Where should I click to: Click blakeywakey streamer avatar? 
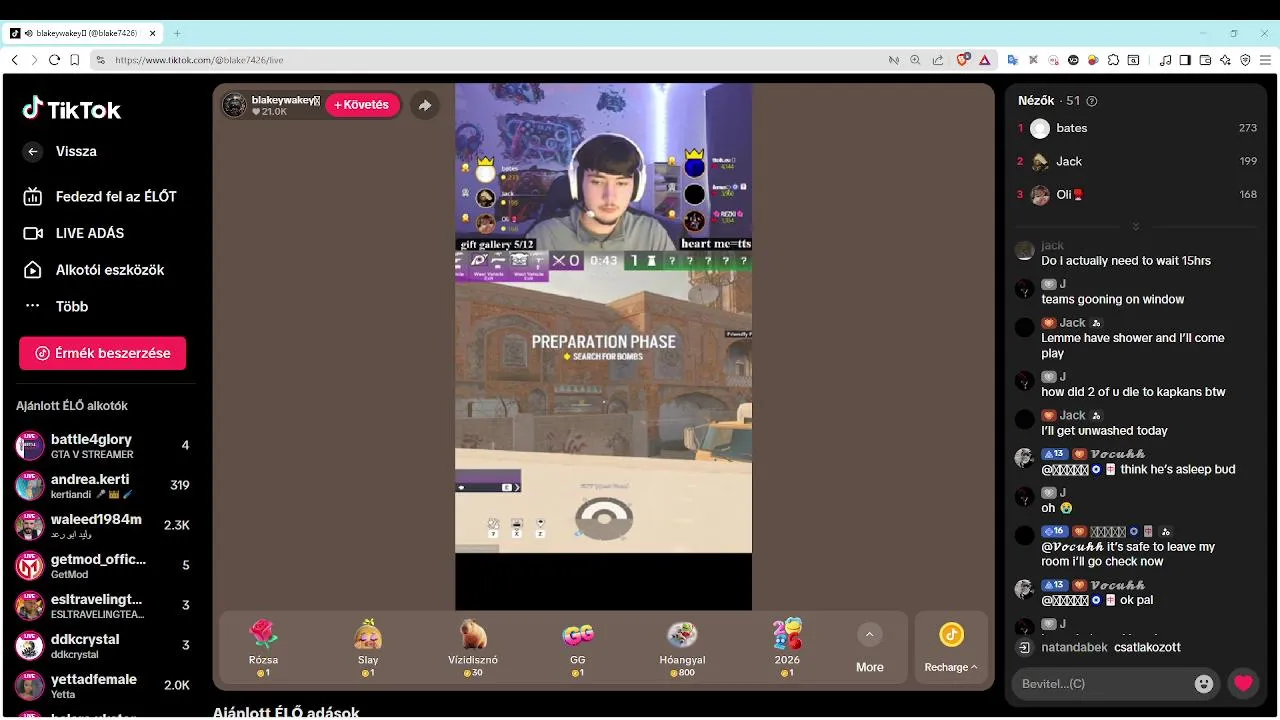(x=234, y=105)
